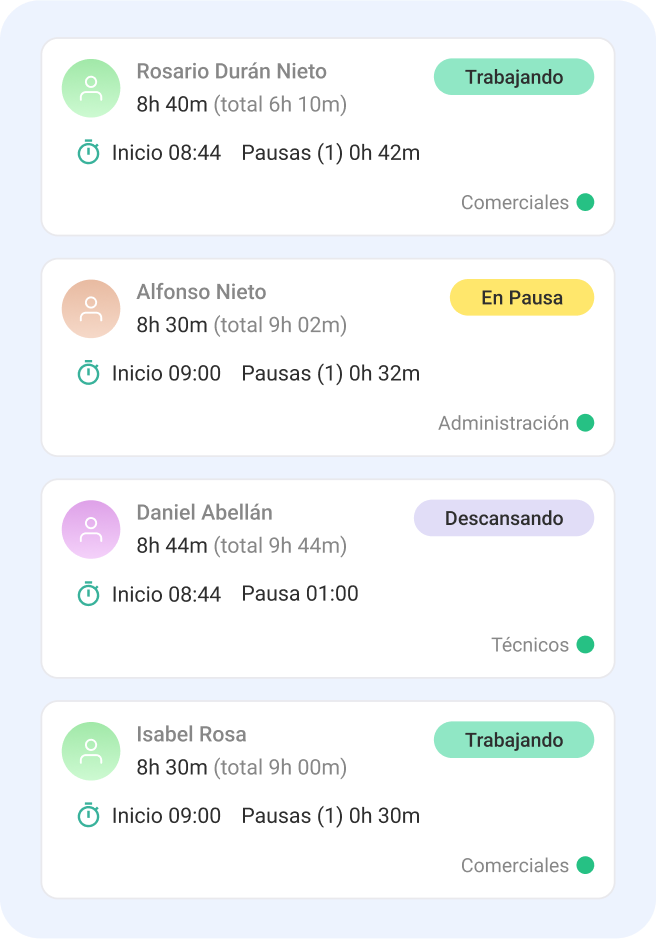The height and width of the screenshot is (939, 656).
Task: Select the Comerciales label in Rosario's card
Action: pos(514,203)
